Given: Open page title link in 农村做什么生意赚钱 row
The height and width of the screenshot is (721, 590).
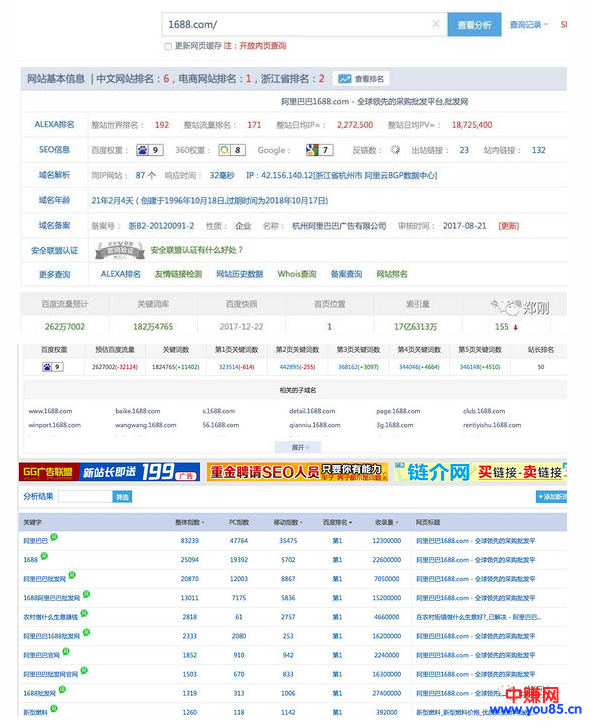Looking at the screenshot, I should [x=478, y=617].
